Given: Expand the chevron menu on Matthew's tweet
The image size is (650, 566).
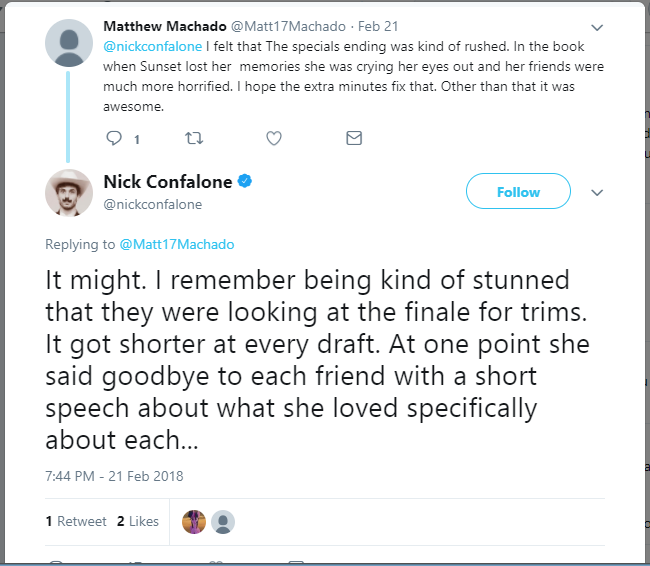Looking at the screenshot, I should (597, 27).
